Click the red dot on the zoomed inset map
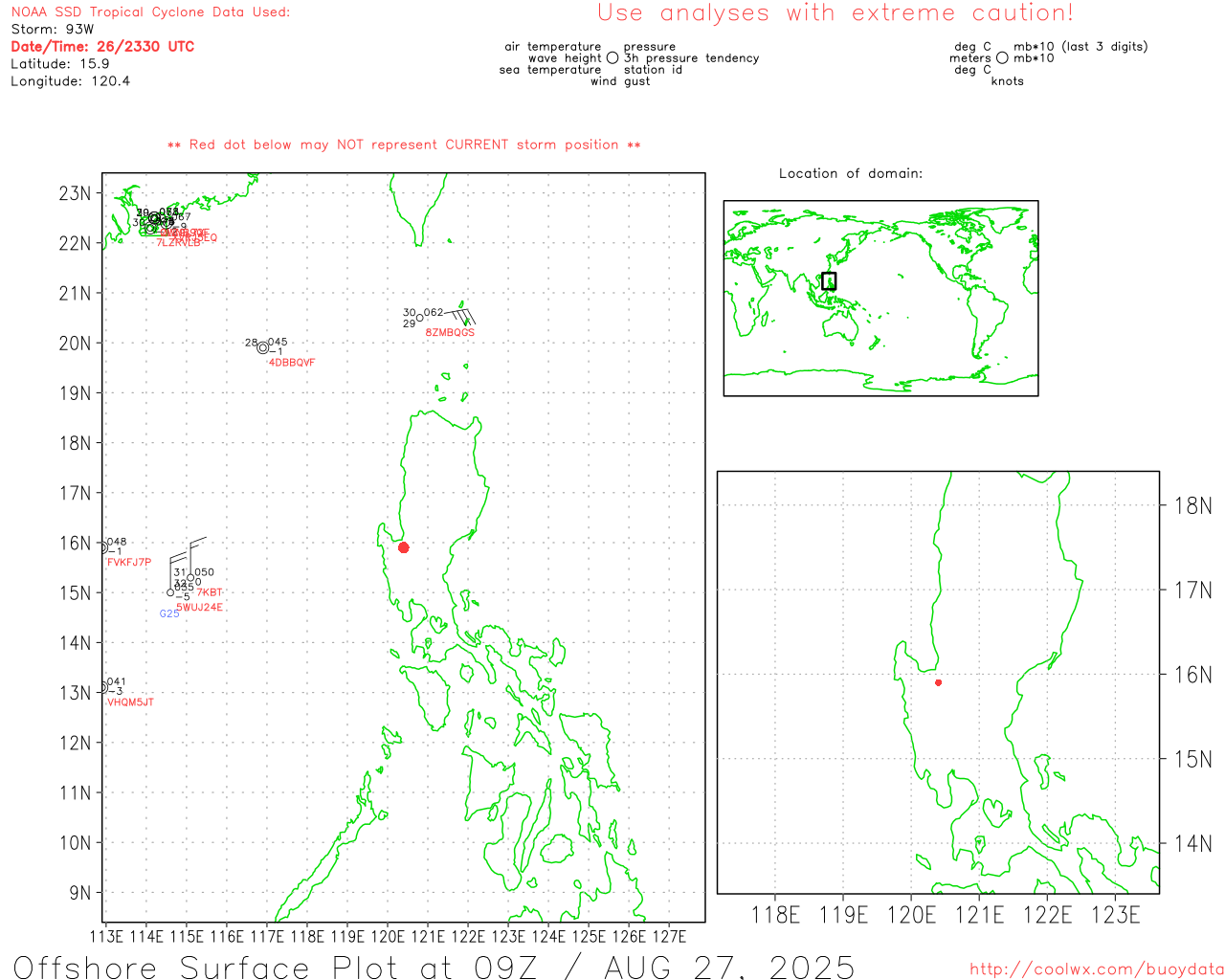Screen dimensions: 1225x980 938,682
